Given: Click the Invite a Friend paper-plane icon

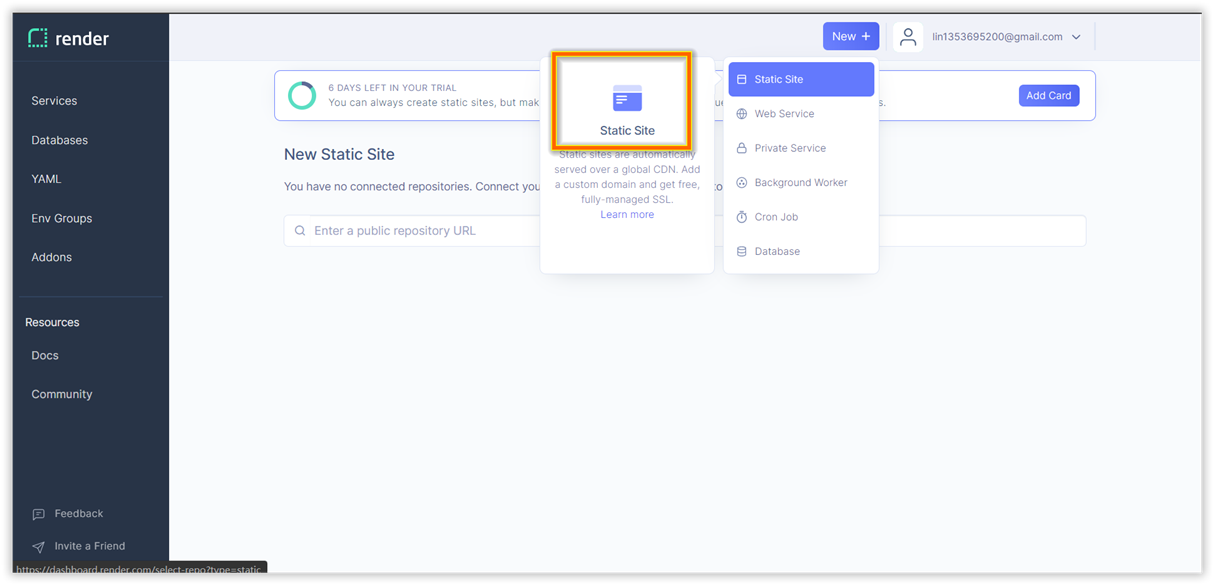Looking at the screenshot, I should tap(38, 547).
